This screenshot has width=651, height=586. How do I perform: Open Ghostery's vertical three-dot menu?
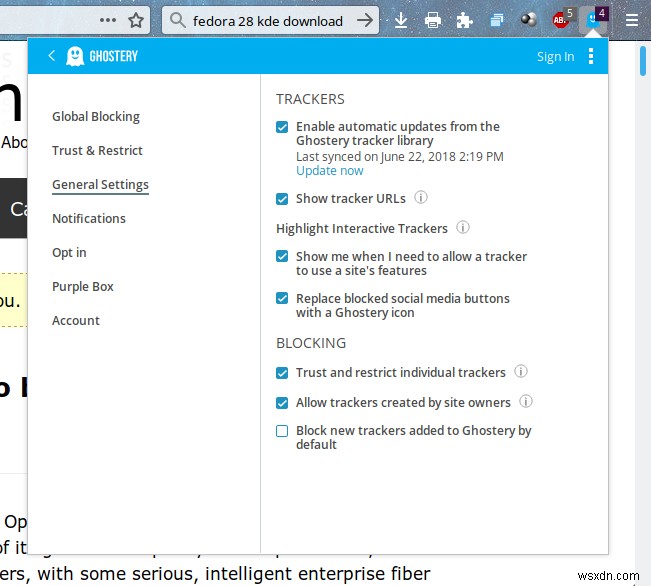pyautogui.click(x=591, y=56)
